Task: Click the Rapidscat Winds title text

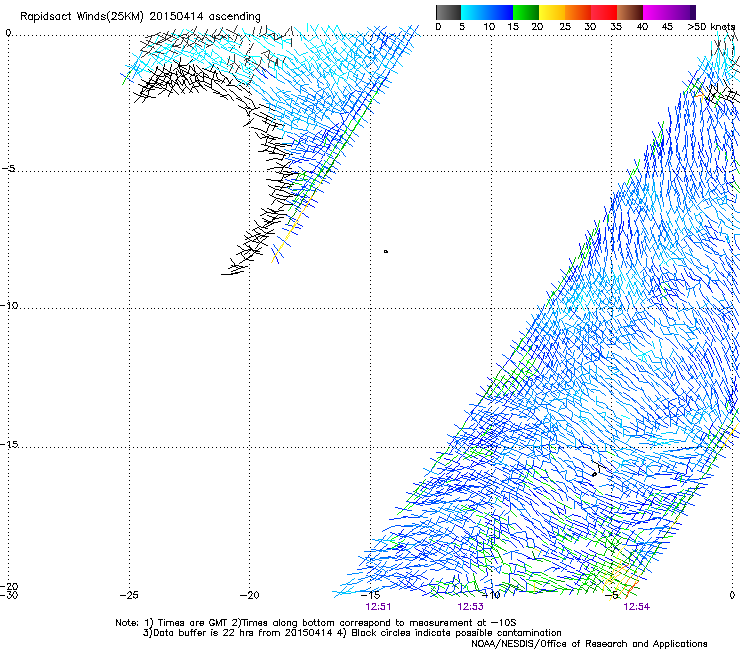Action: pos(140,16)
